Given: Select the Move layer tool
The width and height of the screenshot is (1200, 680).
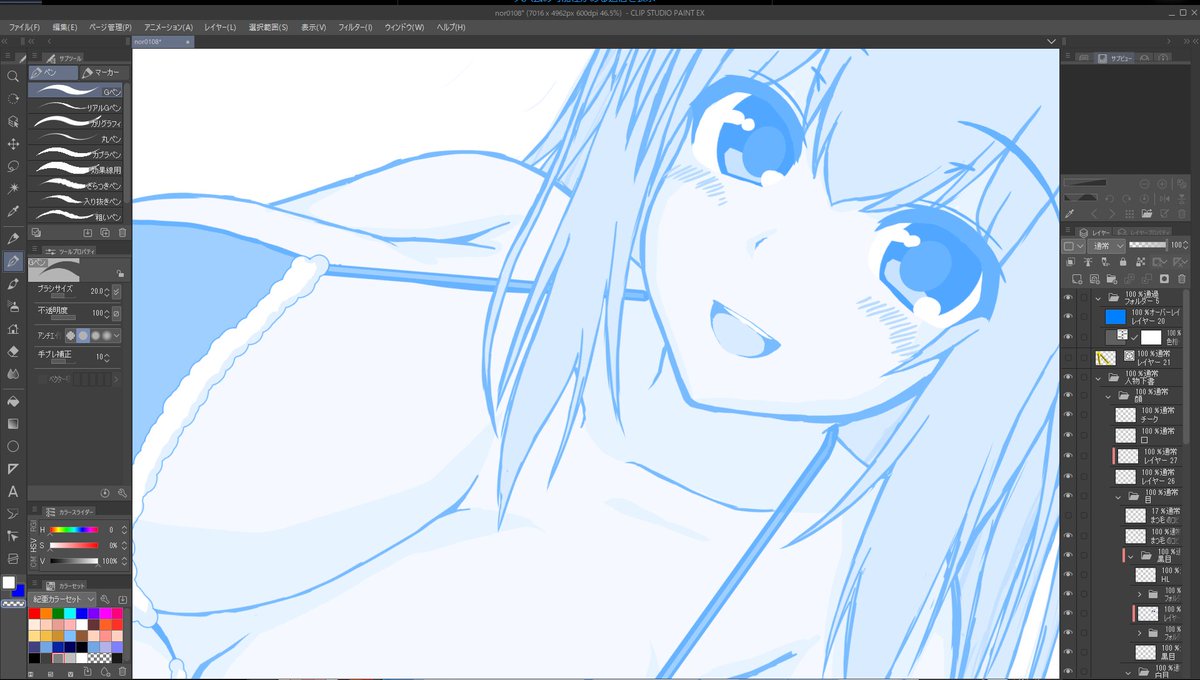Looking at the screenshot, I should (x=13, y=143).
